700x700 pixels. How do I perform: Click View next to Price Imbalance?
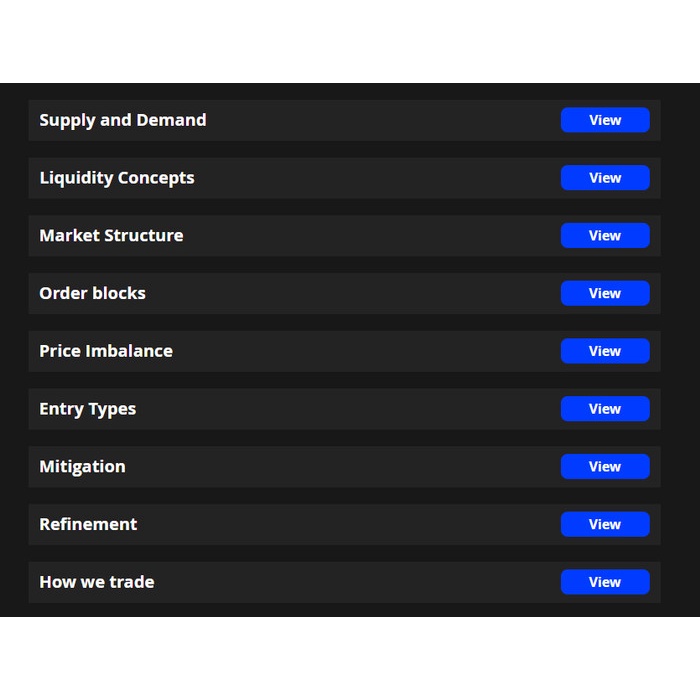point(604,351)
